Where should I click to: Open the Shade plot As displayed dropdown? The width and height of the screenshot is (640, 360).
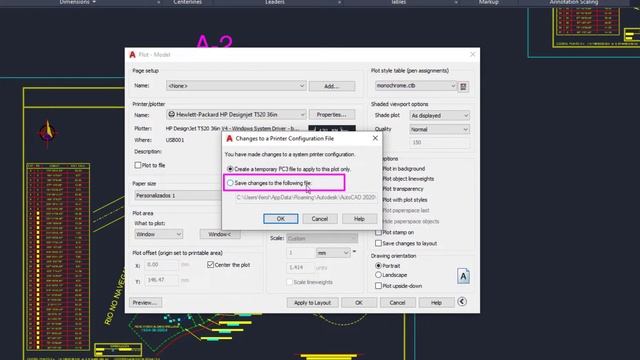tap(439, 116)
